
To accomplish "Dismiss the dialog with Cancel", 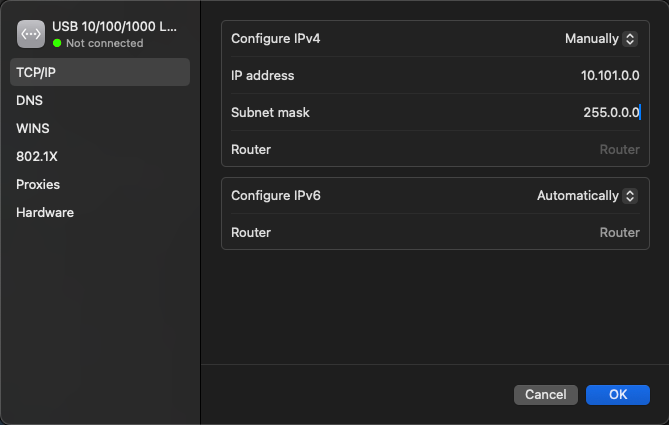I will click(546, 395).
